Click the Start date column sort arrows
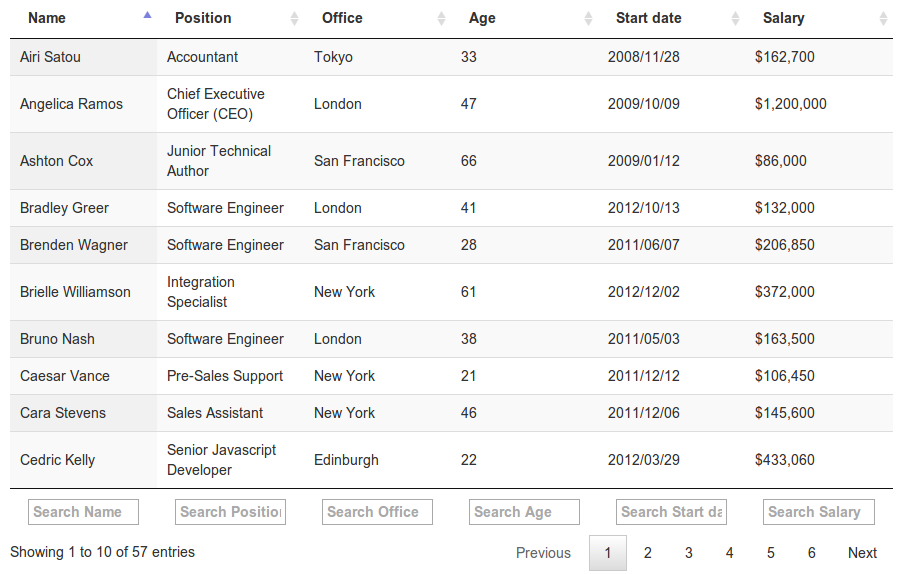 736,18
